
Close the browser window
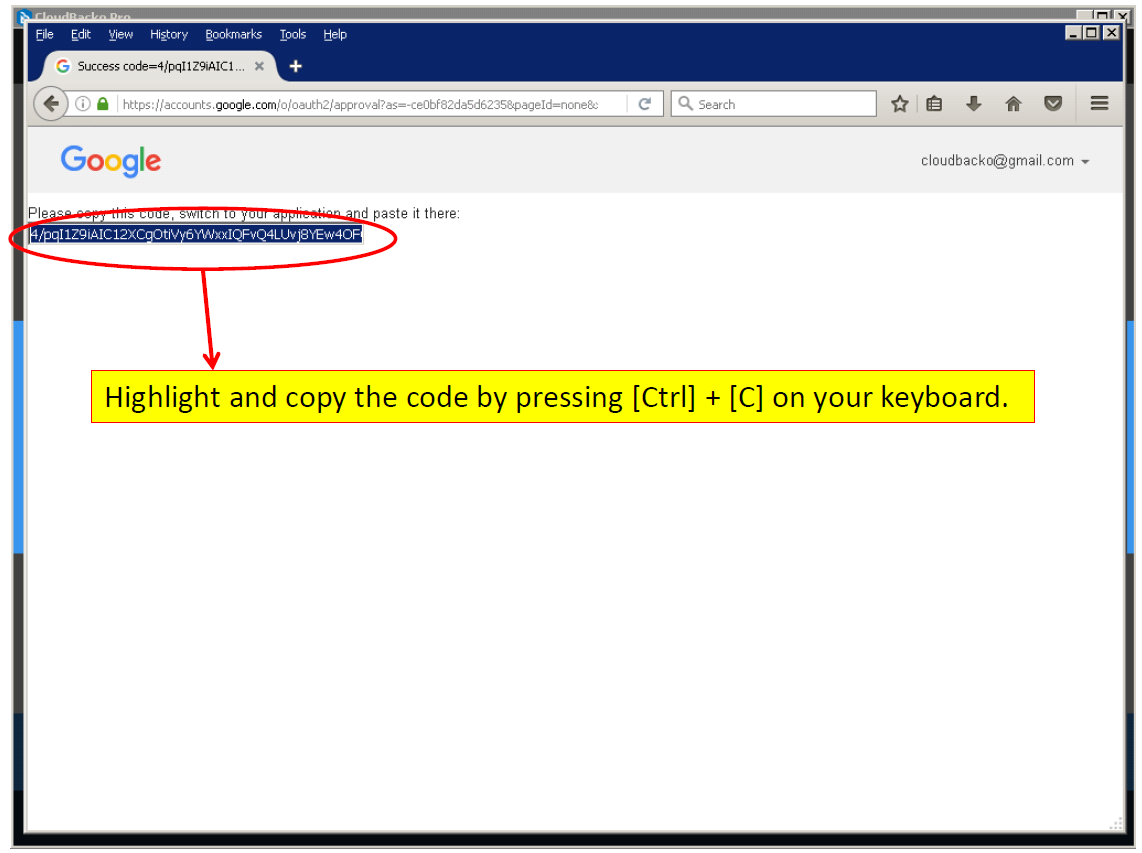click(x=1111, y=33)
